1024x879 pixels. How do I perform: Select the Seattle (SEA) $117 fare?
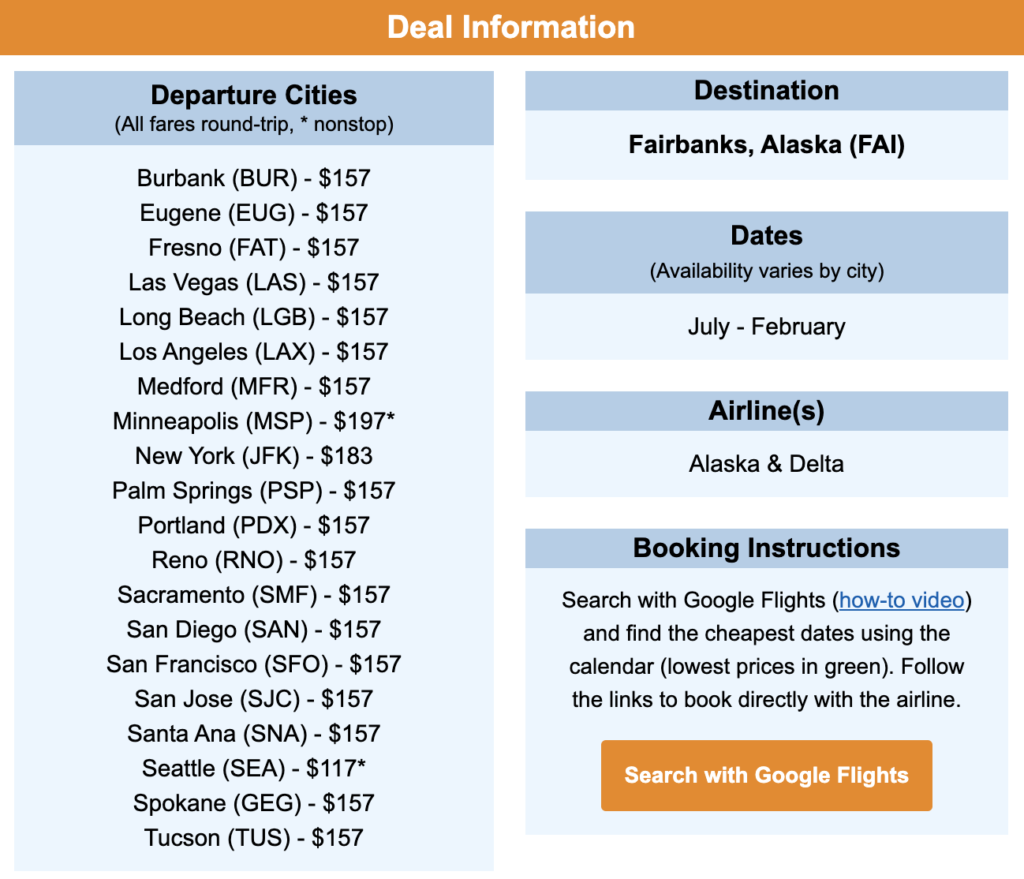coord(253,768)
